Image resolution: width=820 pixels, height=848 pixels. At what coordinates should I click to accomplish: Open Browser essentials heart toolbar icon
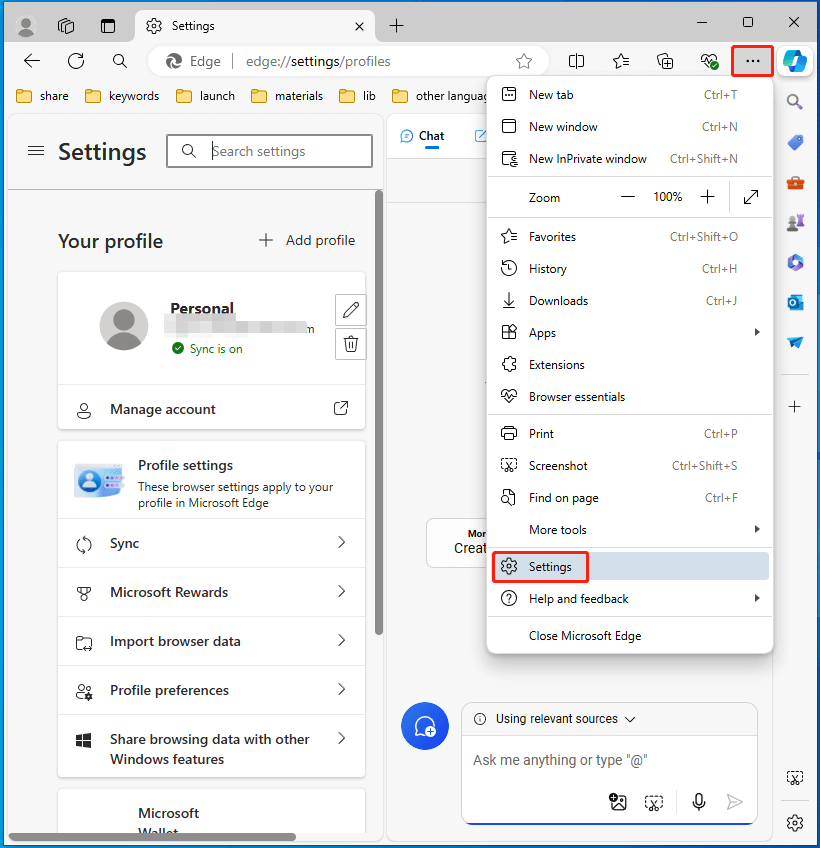click(709, 61)
